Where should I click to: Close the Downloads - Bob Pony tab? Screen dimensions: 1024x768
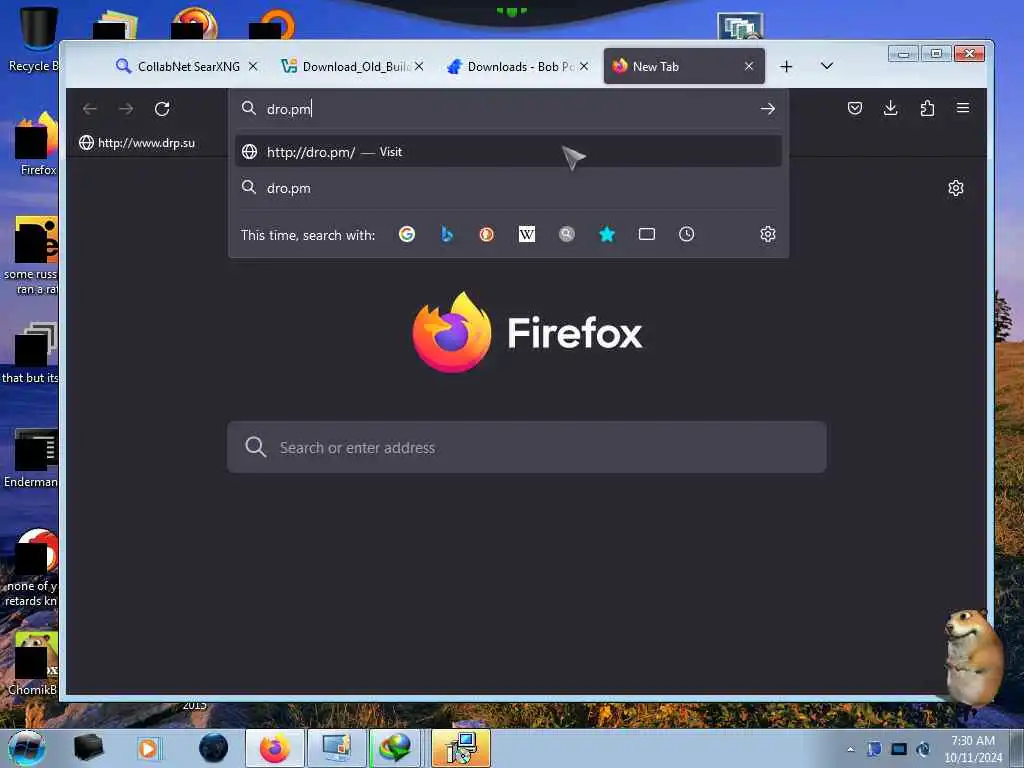point(584,66)
